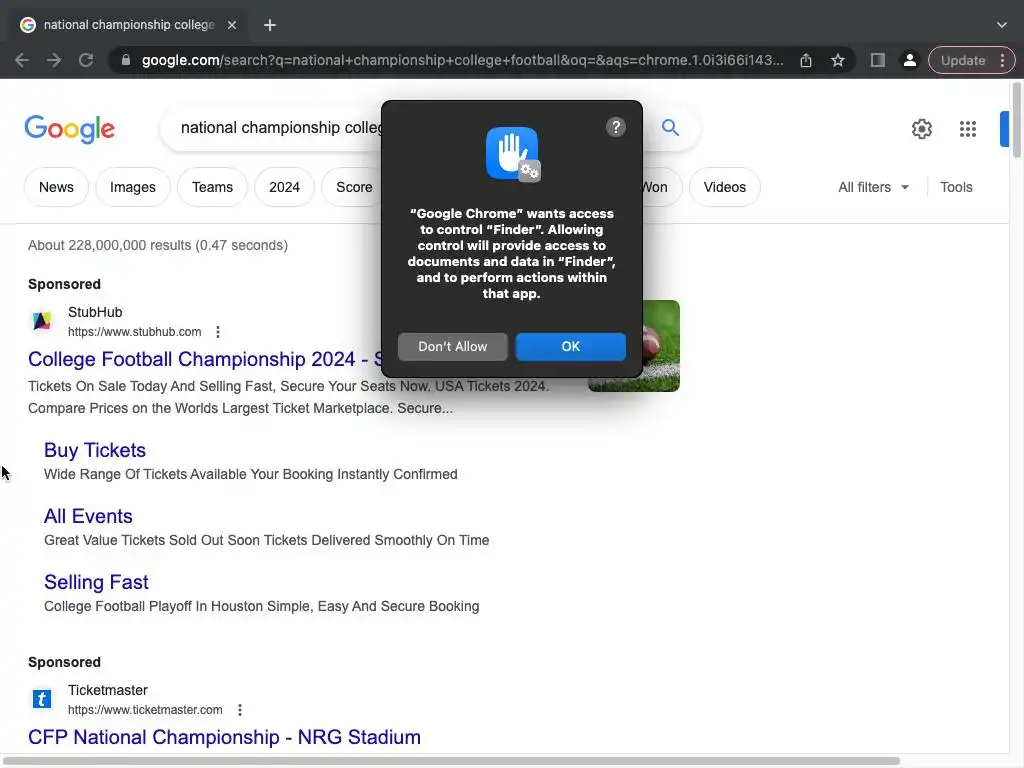Click the Update button in Chrome toolbar
The height and width of the screenshot is (768, 1024).
pos(963,61)
